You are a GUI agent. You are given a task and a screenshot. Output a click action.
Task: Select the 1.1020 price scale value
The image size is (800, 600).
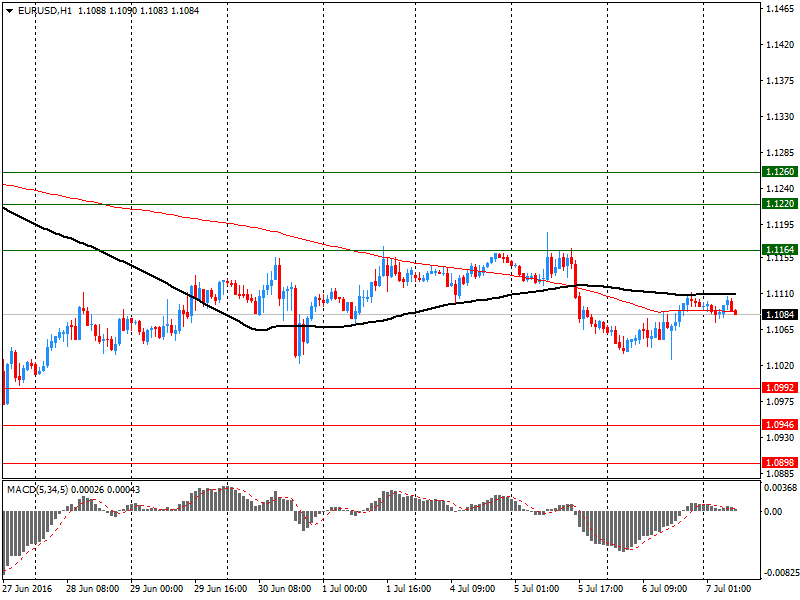click(780, 366)
